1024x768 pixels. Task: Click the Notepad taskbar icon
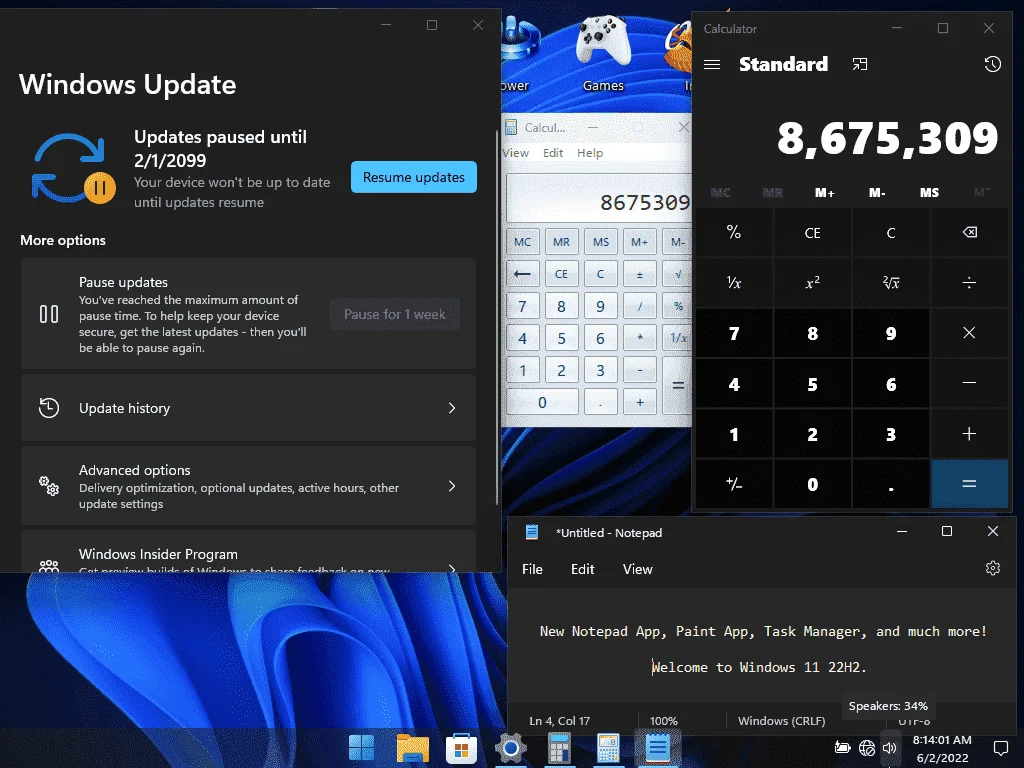click(658, 748)
